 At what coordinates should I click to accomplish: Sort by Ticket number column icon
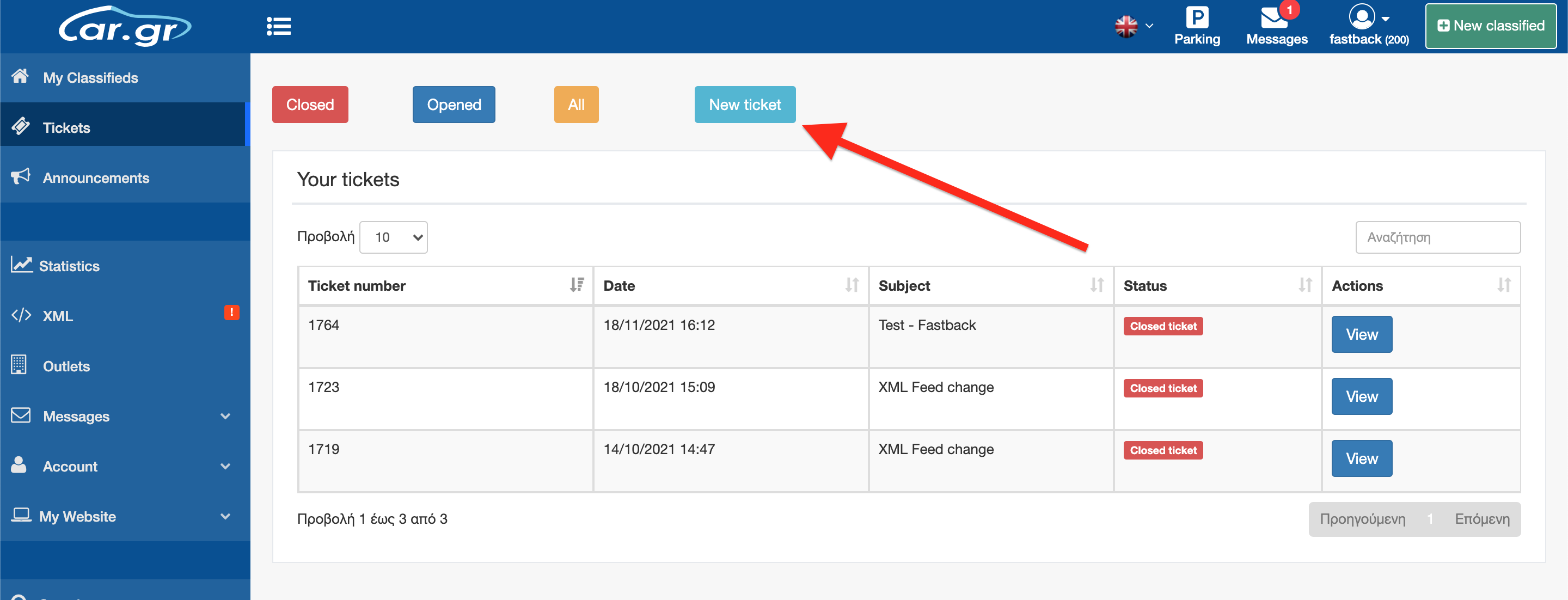coord(577,285)
